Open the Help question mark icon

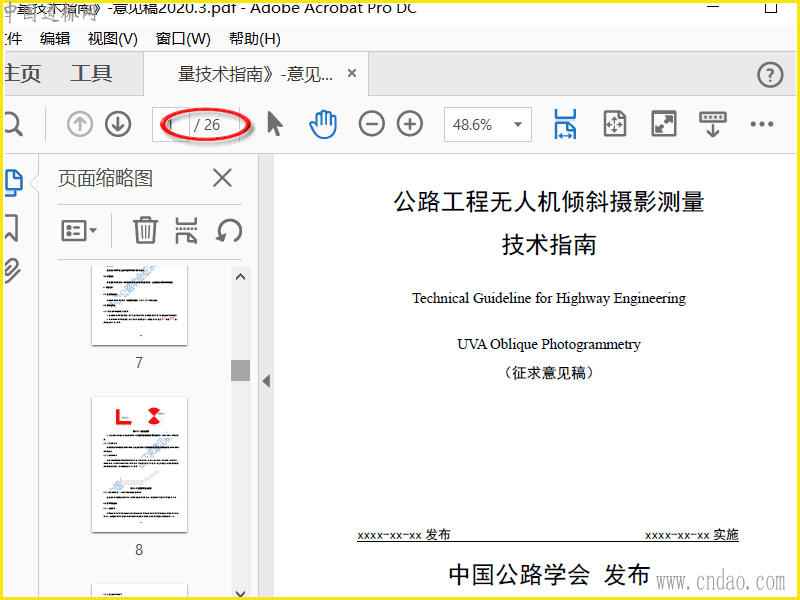pyautogui.click(x=770, y=75)
